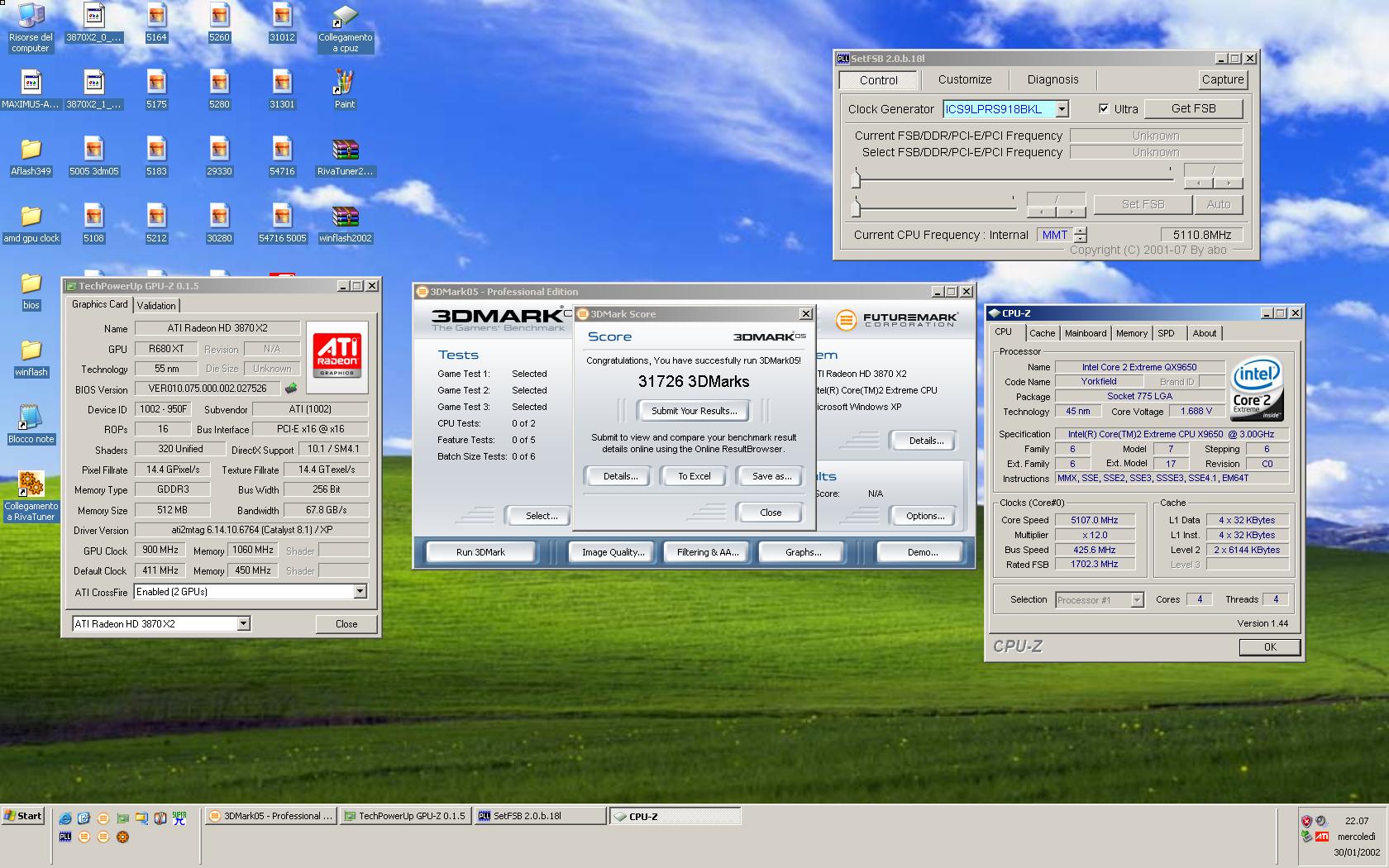
Task: Open the Mainboard tab in CPU-Z
Action: (x=1086, y=333)
